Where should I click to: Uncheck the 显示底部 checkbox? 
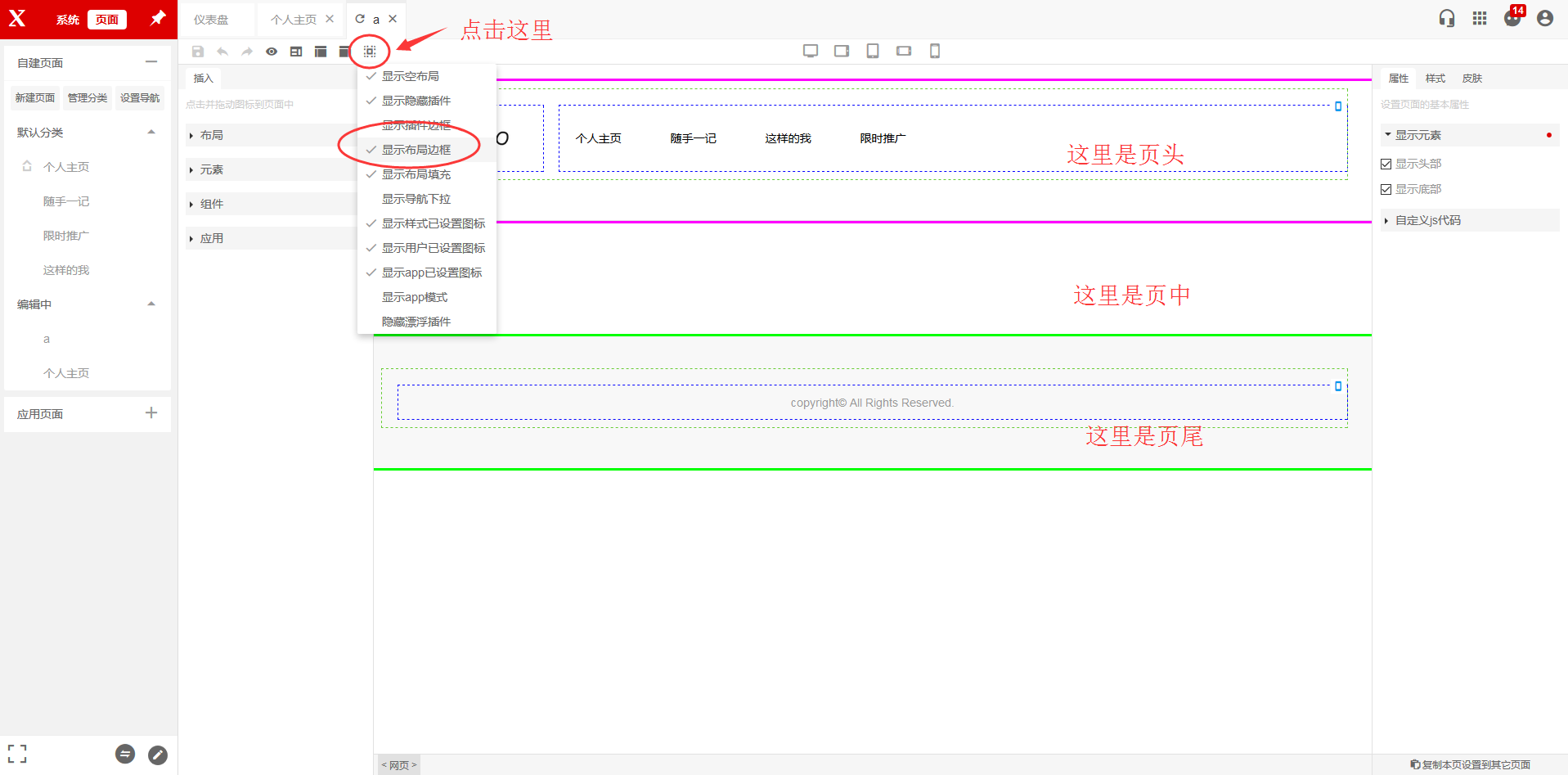click(x=1386, y=190)
